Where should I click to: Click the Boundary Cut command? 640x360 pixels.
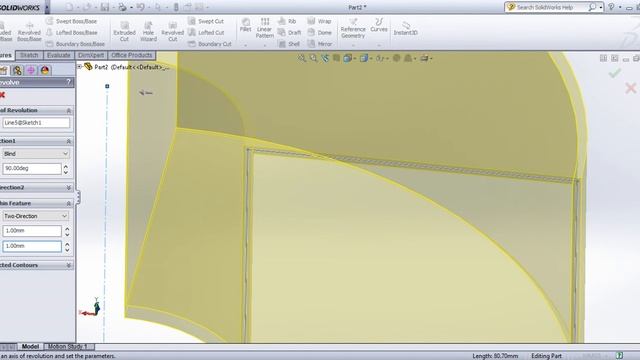[210, 44]
